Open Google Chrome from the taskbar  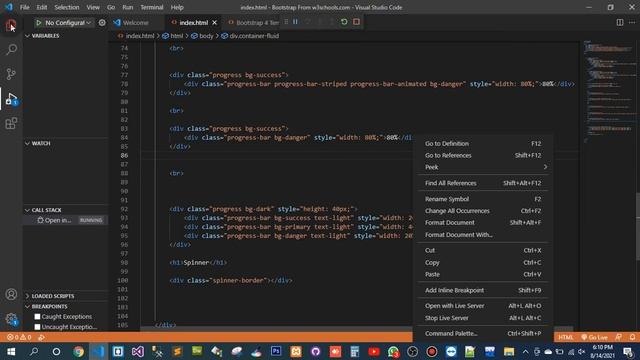pyautogui.click(x=78, y=351)
